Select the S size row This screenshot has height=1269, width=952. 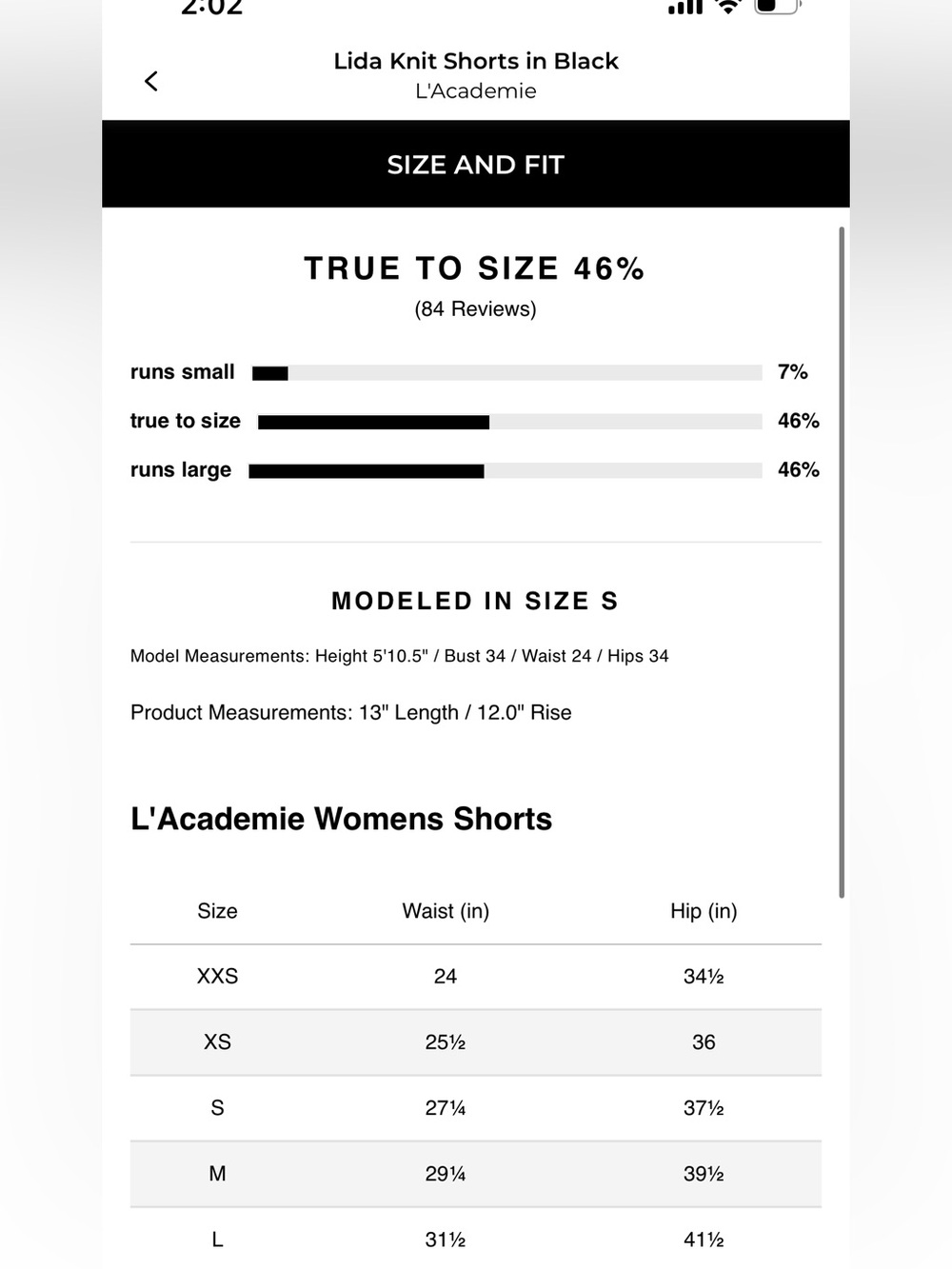click(476, 1108)
